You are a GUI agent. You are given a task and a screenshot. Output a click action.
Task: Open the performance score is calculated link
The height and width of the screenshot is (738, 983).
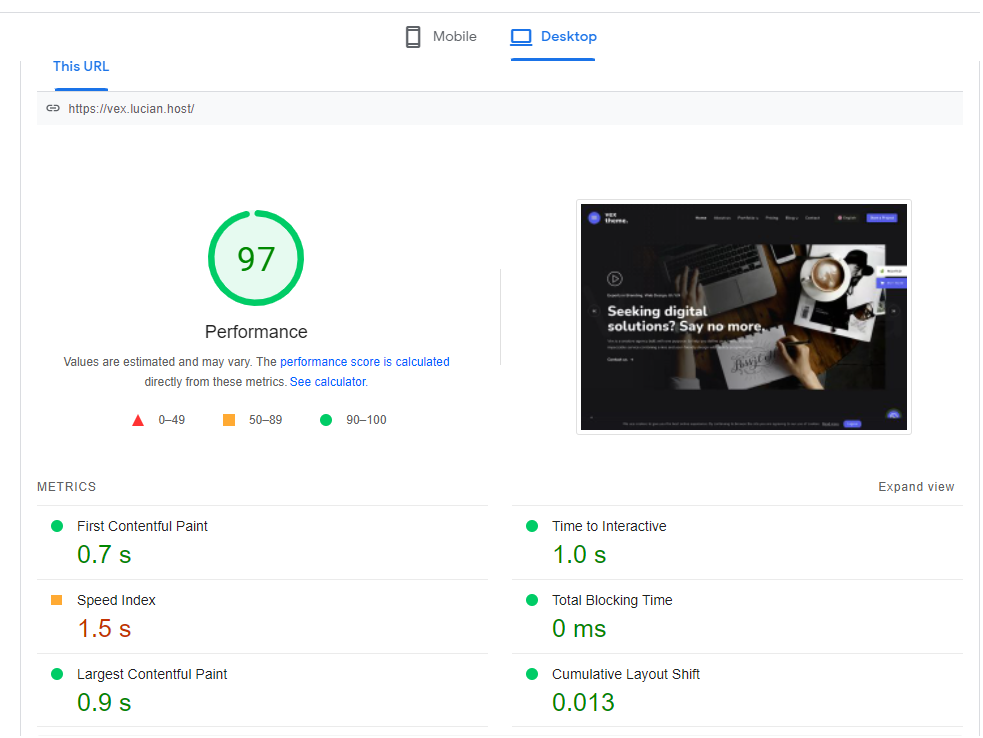click(x=364, y=361)
